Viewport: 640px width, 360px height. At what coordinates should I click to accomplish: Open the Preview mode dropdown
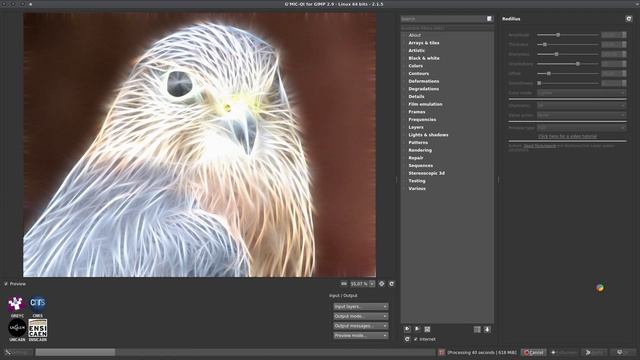pyautogui.click(x=360, y=336)
